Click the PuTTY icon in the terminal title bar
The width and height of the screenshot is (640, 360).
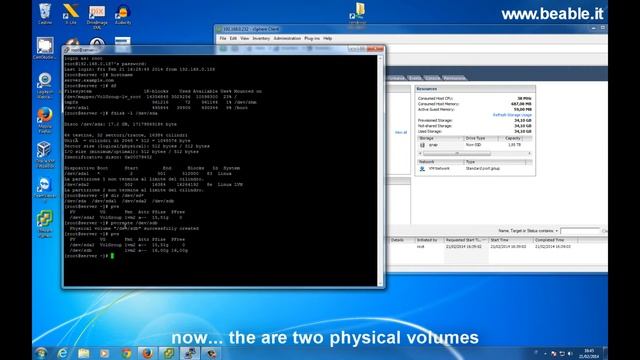click(x=67, y=50)
